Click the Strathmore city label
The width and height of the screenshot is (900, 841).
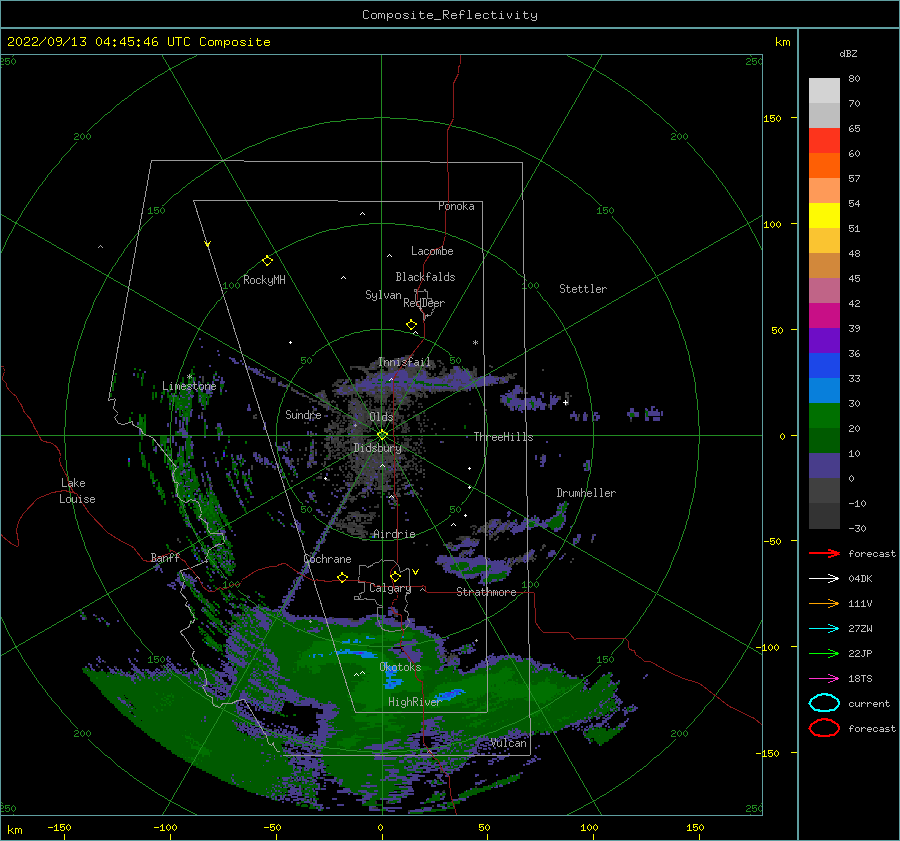pos(486,592)
